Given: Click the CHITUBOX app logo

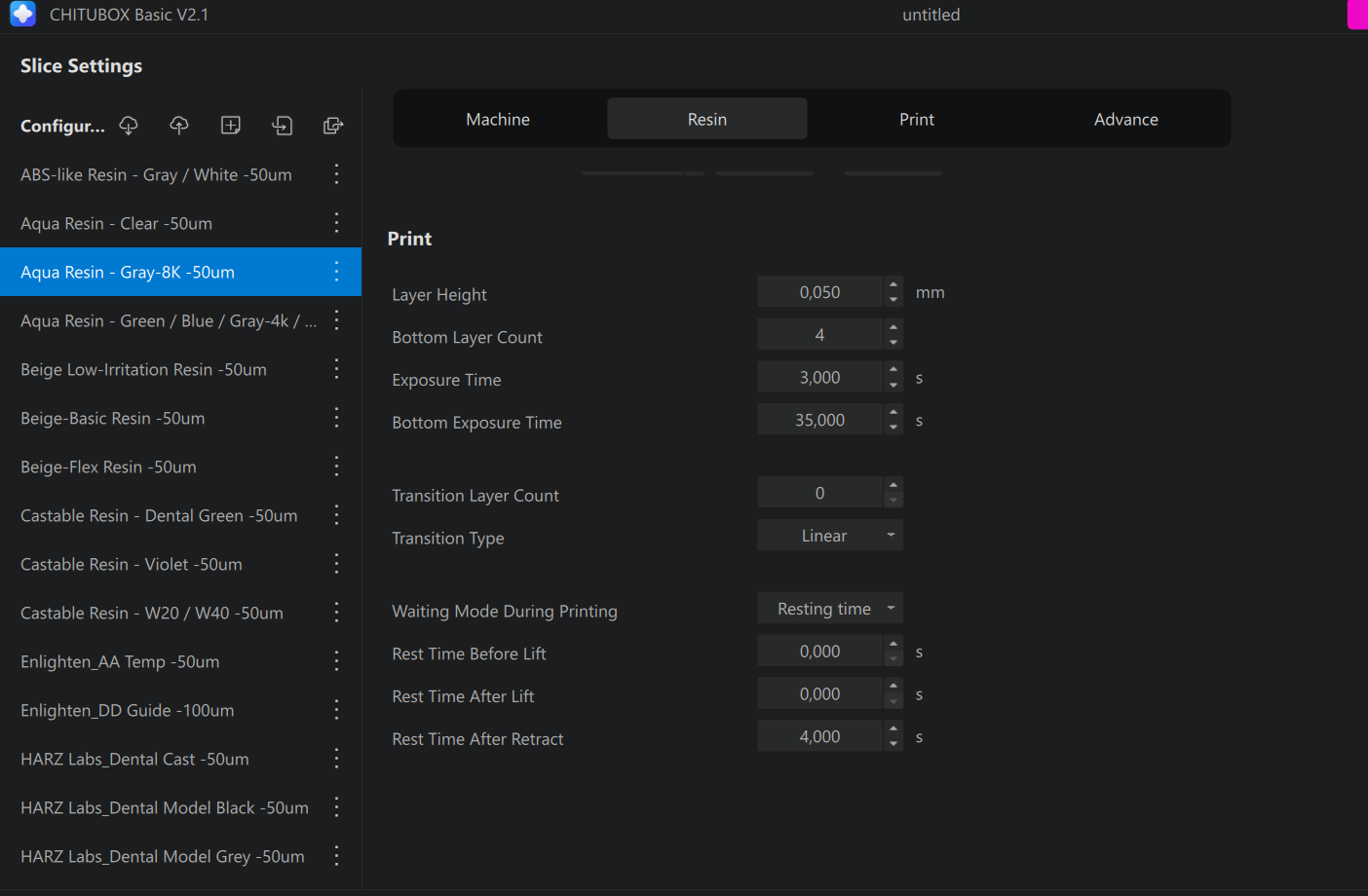Looking at the screenshot, I should [22, 14].
